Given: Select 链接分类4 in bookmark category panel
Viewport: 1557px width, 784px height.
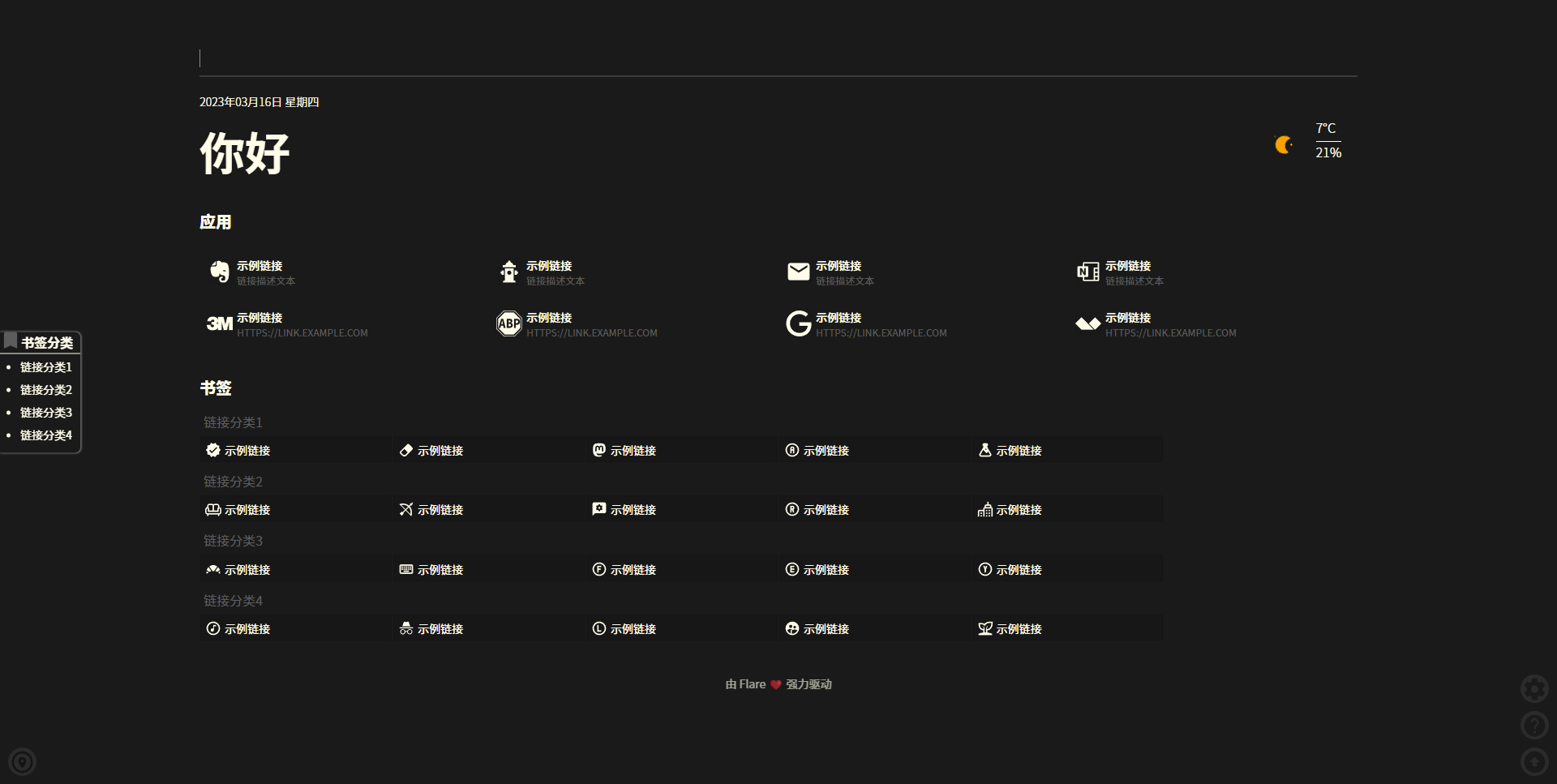Looking at the screenshot, I should click(x=46, y=435).
